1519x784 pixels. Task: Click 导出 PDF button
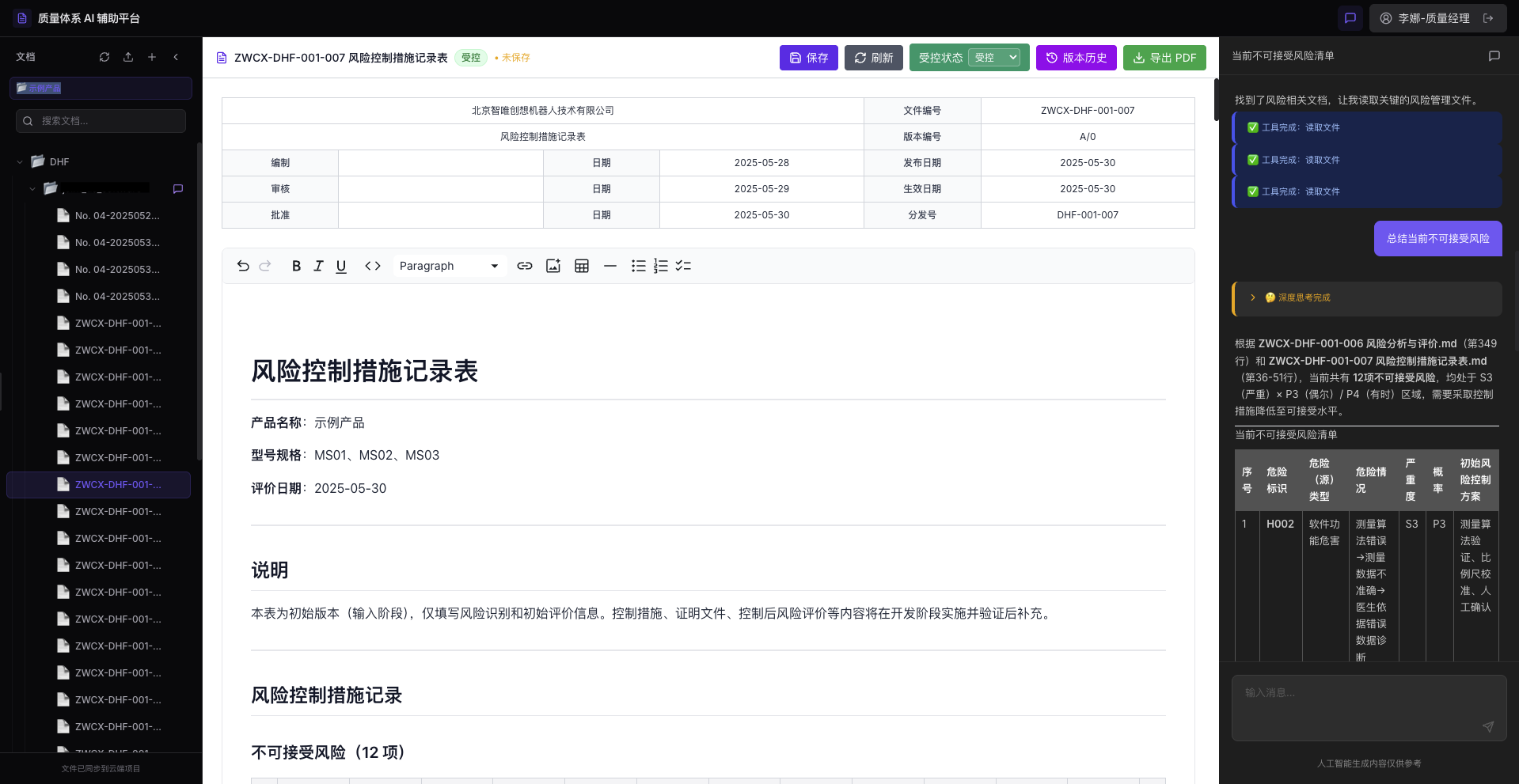pyautogui.click(x=1164, y=58)
